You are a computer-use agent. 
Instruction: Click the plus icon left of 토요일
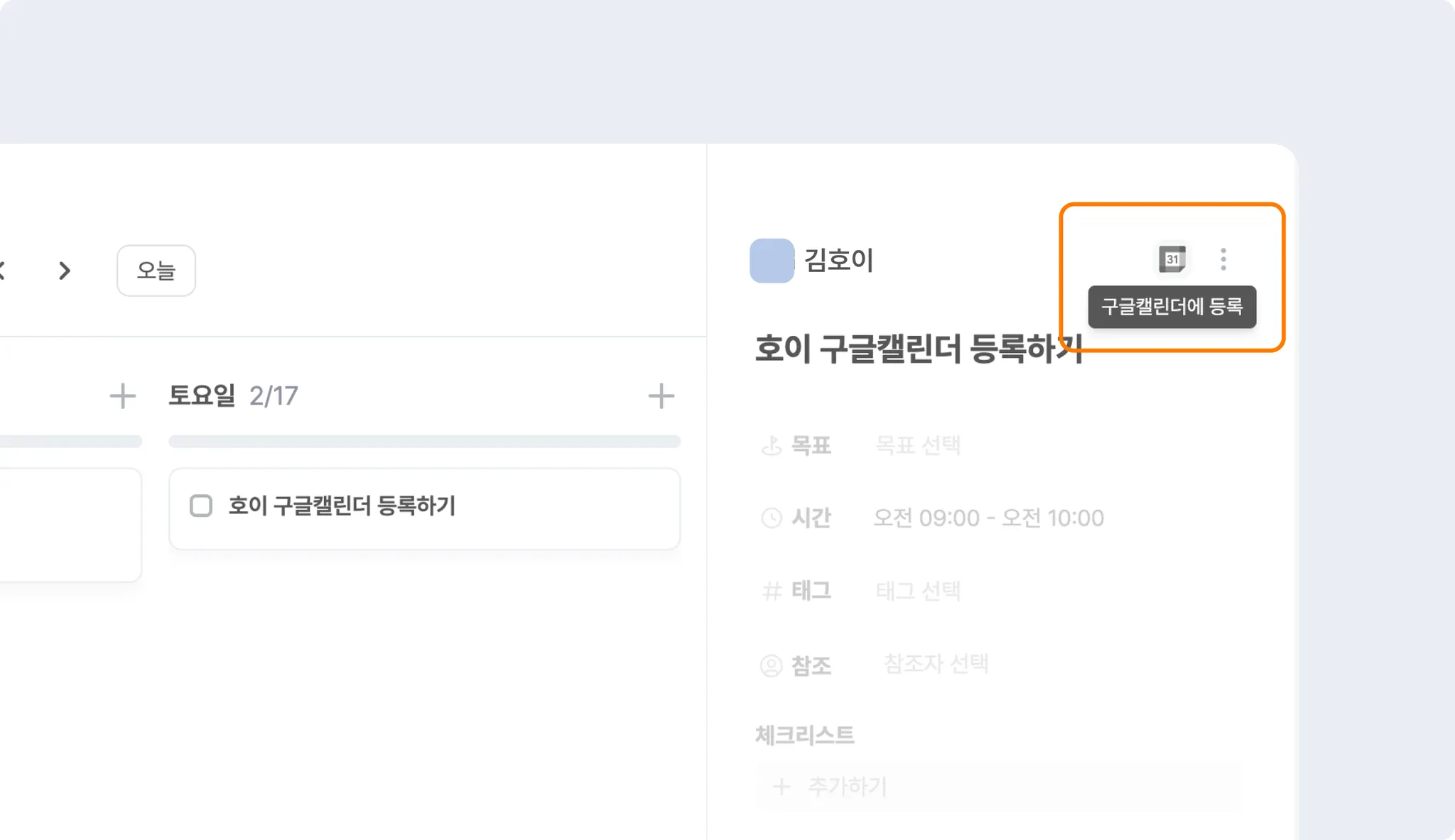tap(122, 396)
